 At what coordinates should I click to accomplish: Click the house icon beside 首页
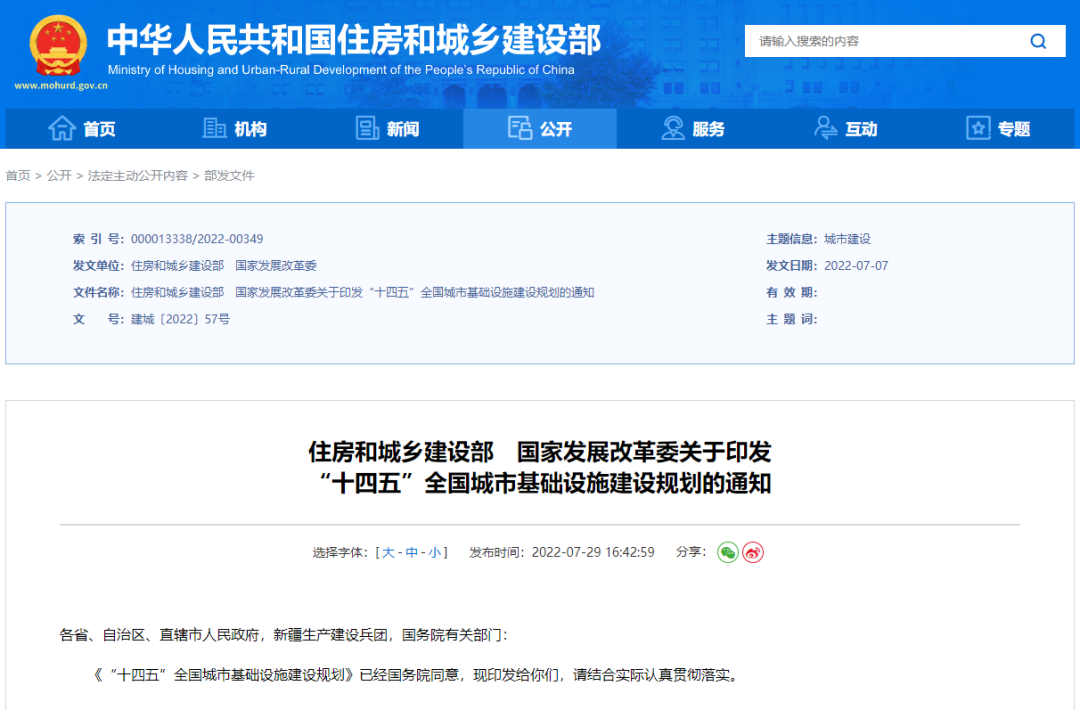62,129
